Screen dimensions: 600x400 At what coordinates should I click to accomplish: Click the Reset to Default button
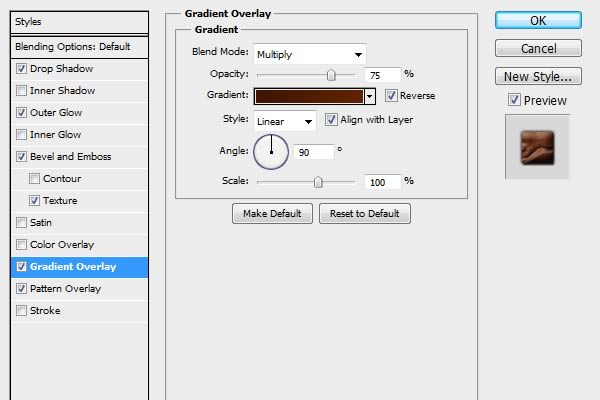click(x=365, y=214)
